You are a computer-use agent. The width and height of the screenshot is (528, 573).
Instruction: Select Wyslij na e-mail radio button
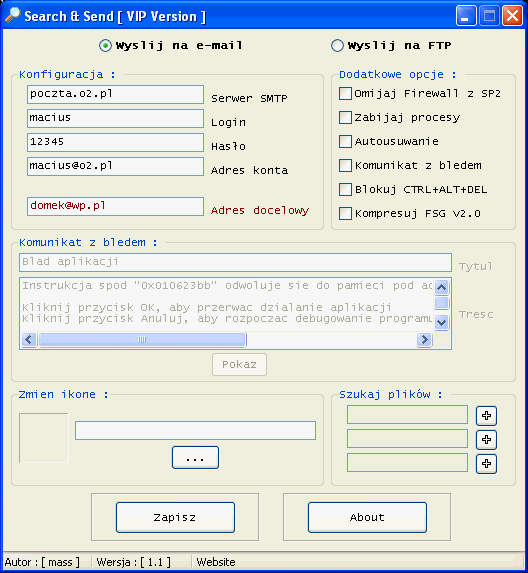(x=105, y=46)
